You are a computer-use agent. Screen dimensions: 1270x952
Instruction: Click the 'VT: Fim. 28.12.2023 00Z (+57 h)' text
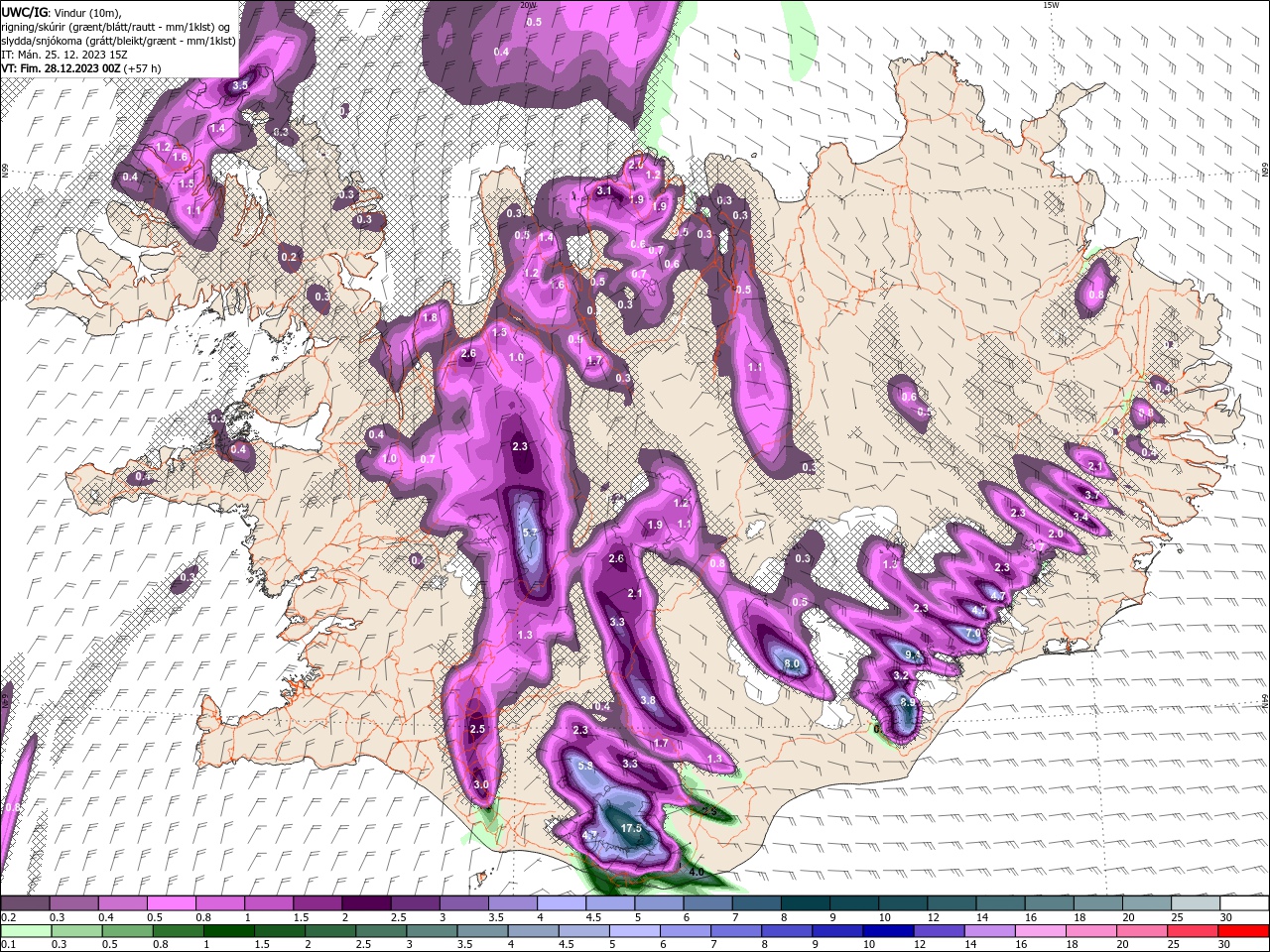[x=81, y=68]
